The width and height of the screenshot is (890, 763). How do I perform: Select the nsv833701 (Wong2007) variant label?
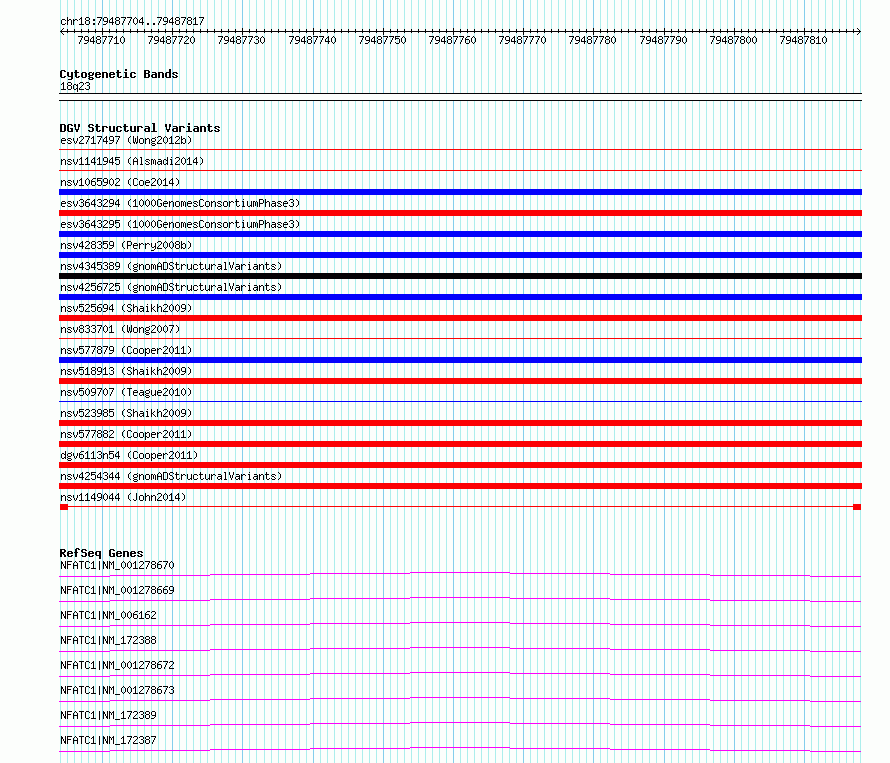(120, 329)
